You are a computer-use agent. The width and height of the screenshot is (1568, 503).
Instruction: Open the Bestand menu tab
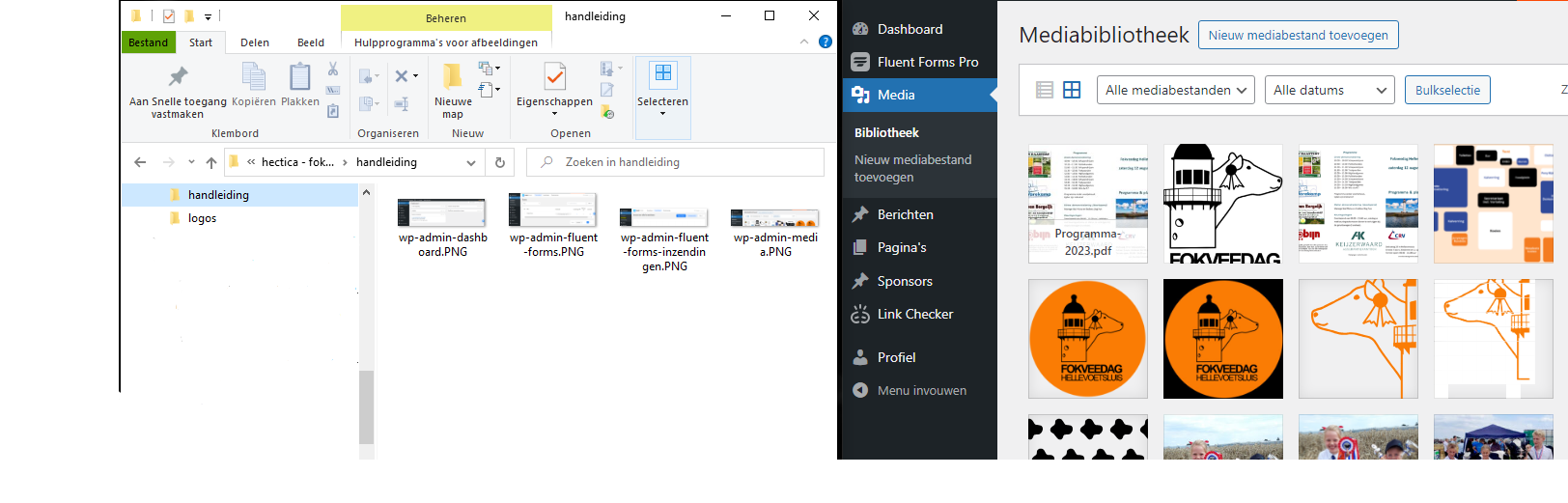coord(148,42)
